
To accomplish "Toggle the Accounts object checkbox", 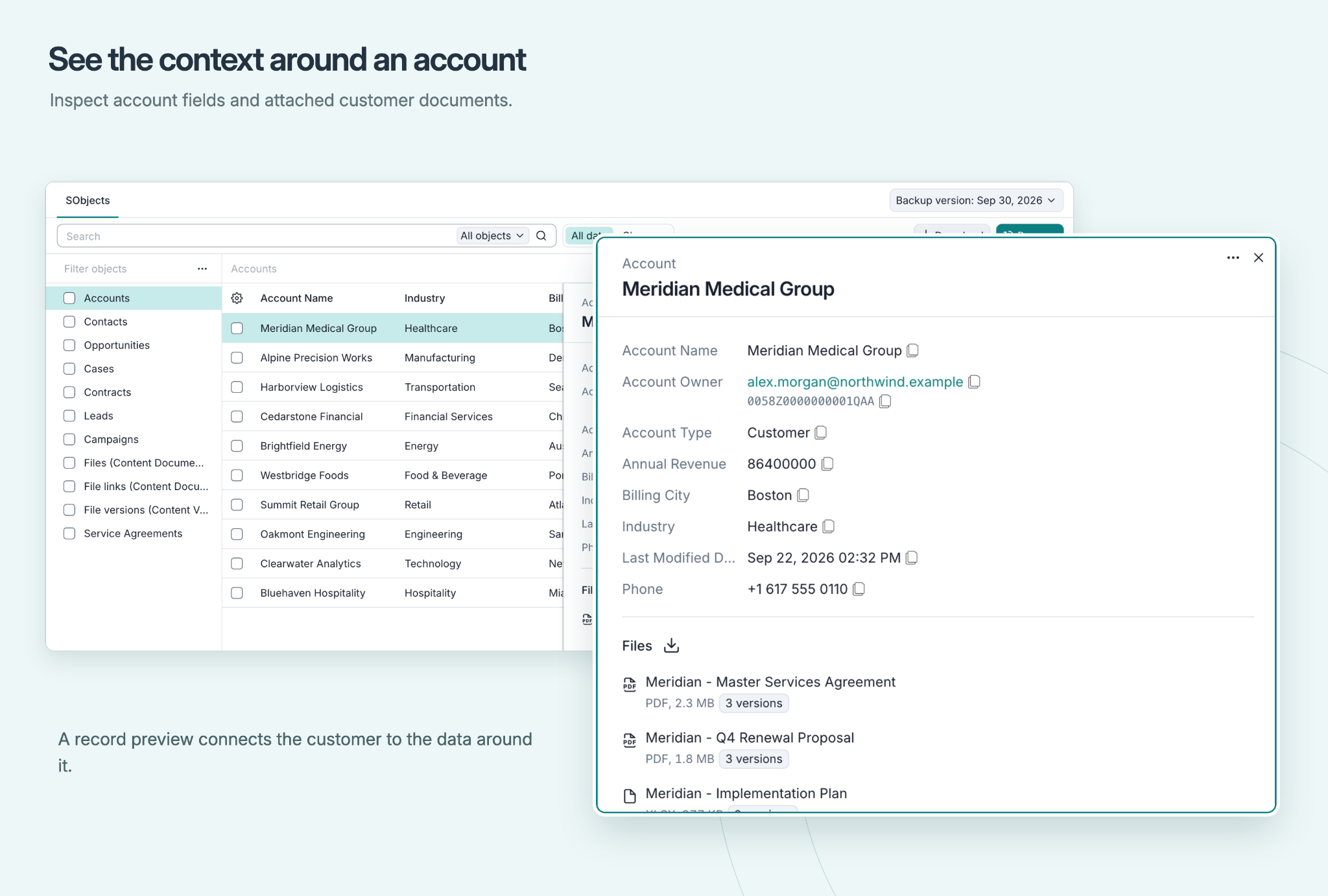I will pos(69,298).
